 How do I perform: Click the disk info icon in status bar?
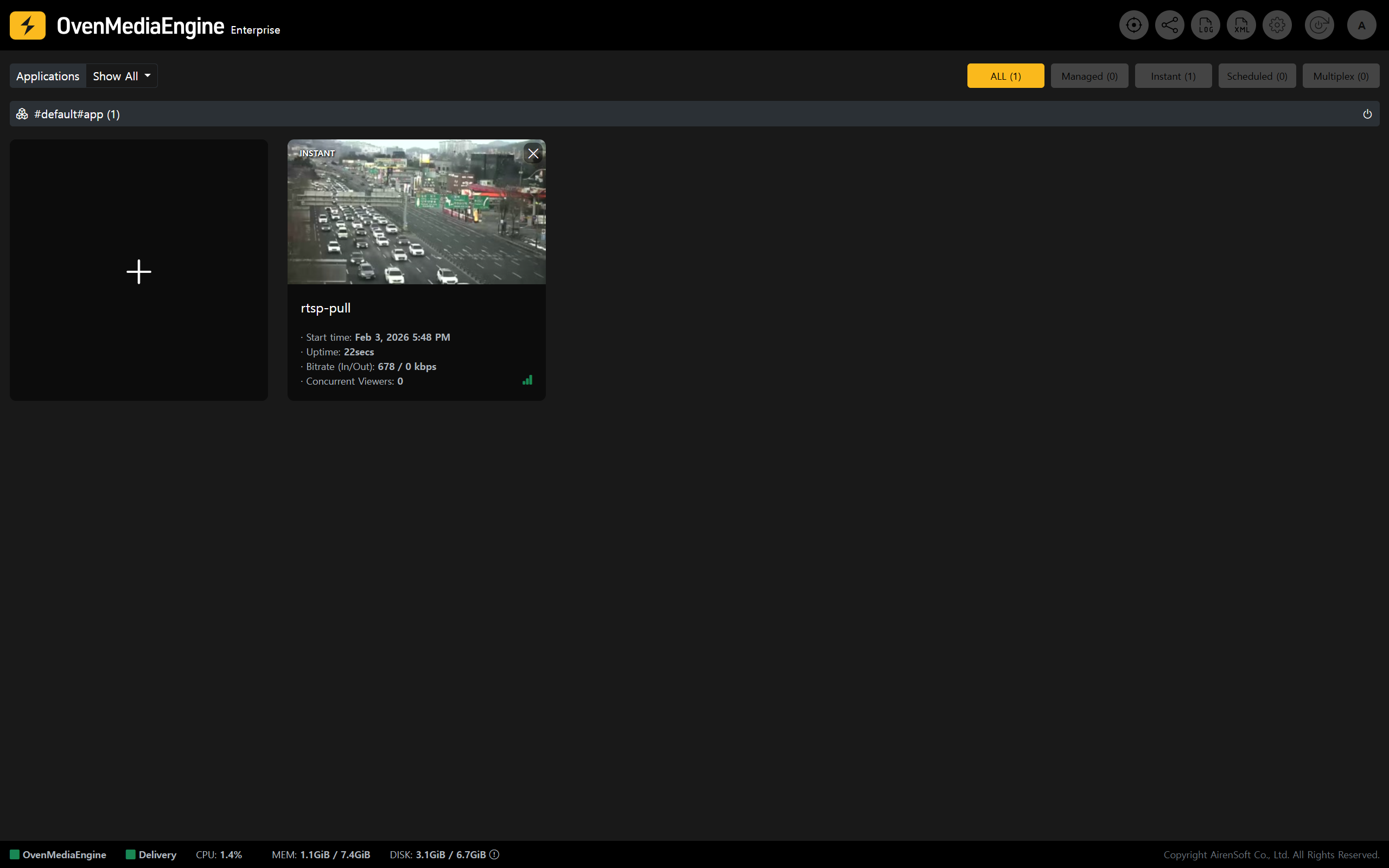(x=494, y=854)
